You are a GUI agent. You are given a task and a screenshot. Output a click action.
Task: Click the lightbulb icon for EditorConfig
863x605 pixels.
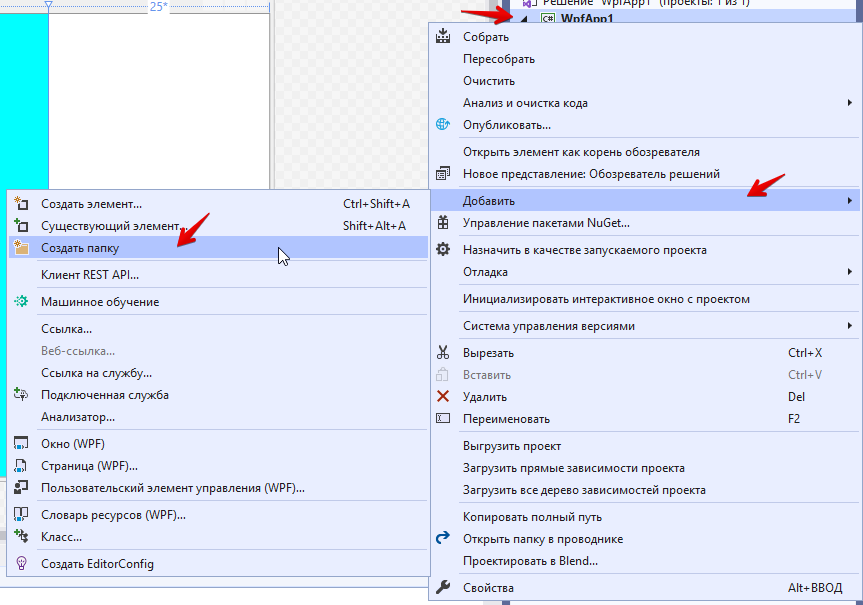(x=21, y=563)
